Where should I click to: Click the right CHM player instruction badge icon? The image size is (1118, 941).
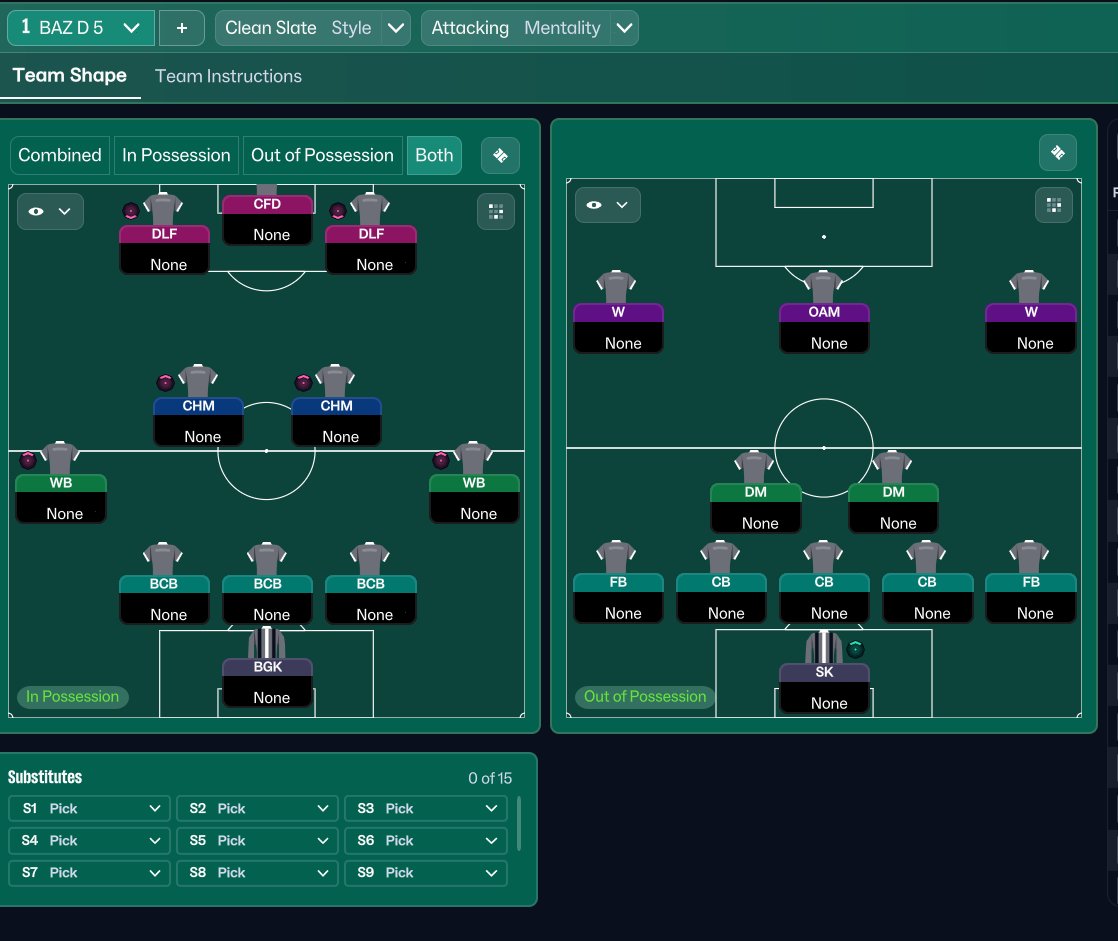tap(304, 383)
